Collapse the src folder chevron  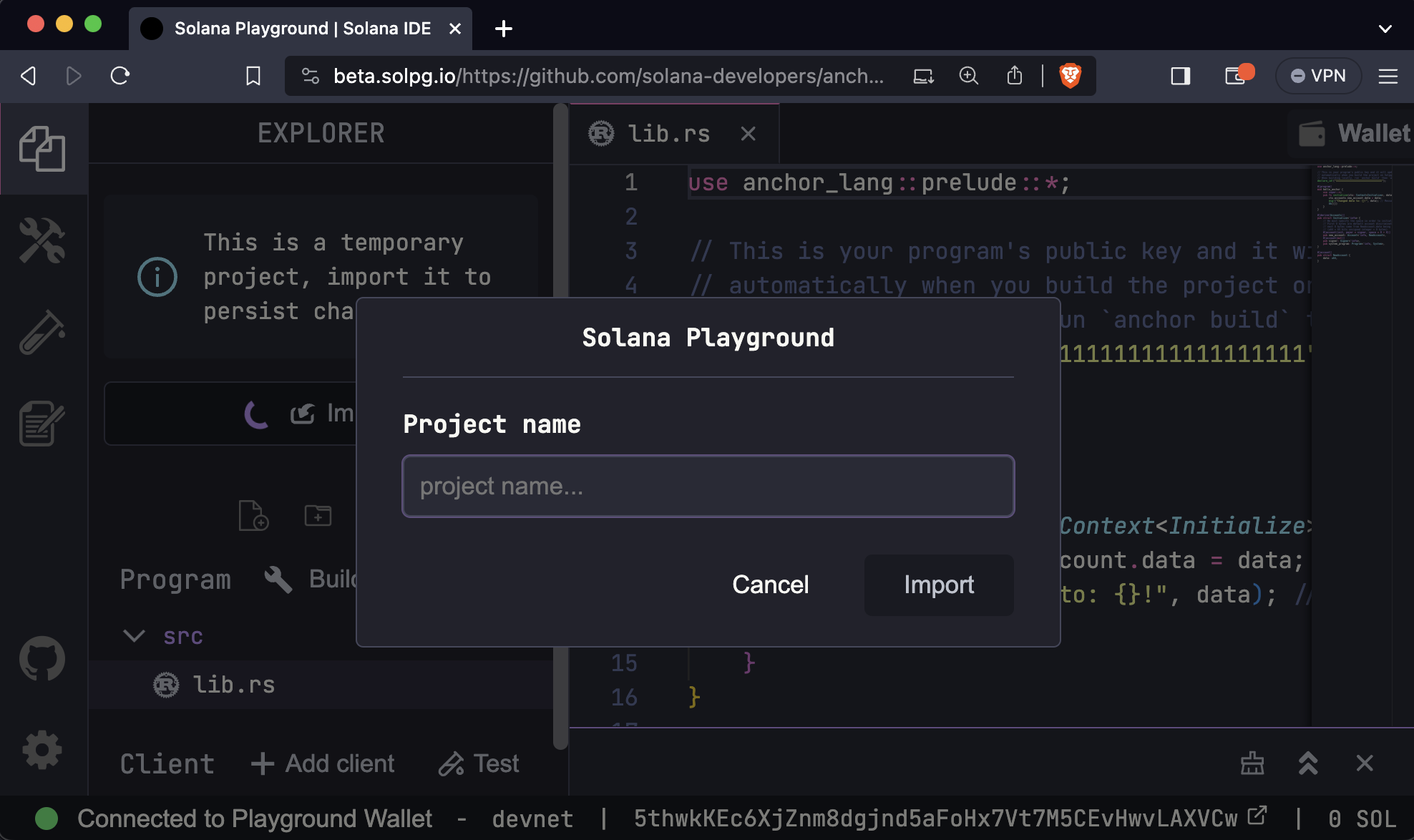point(134,635)
